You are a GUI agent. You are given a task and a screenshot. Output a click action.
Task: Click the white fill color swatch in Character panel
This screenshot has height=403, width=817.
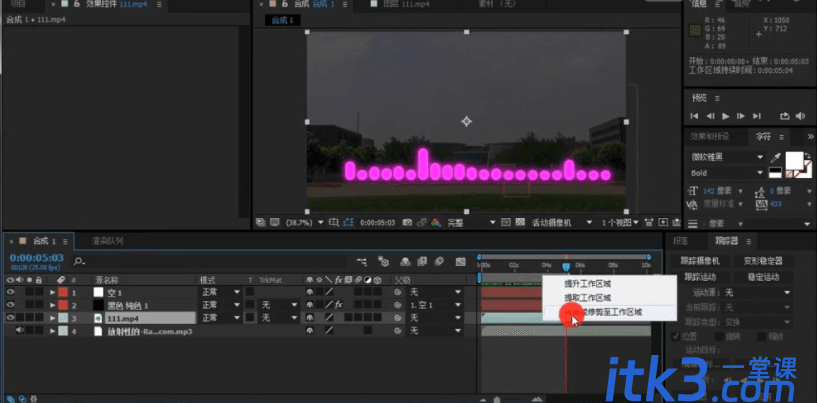pyautogui.click(x=794, y=160)
